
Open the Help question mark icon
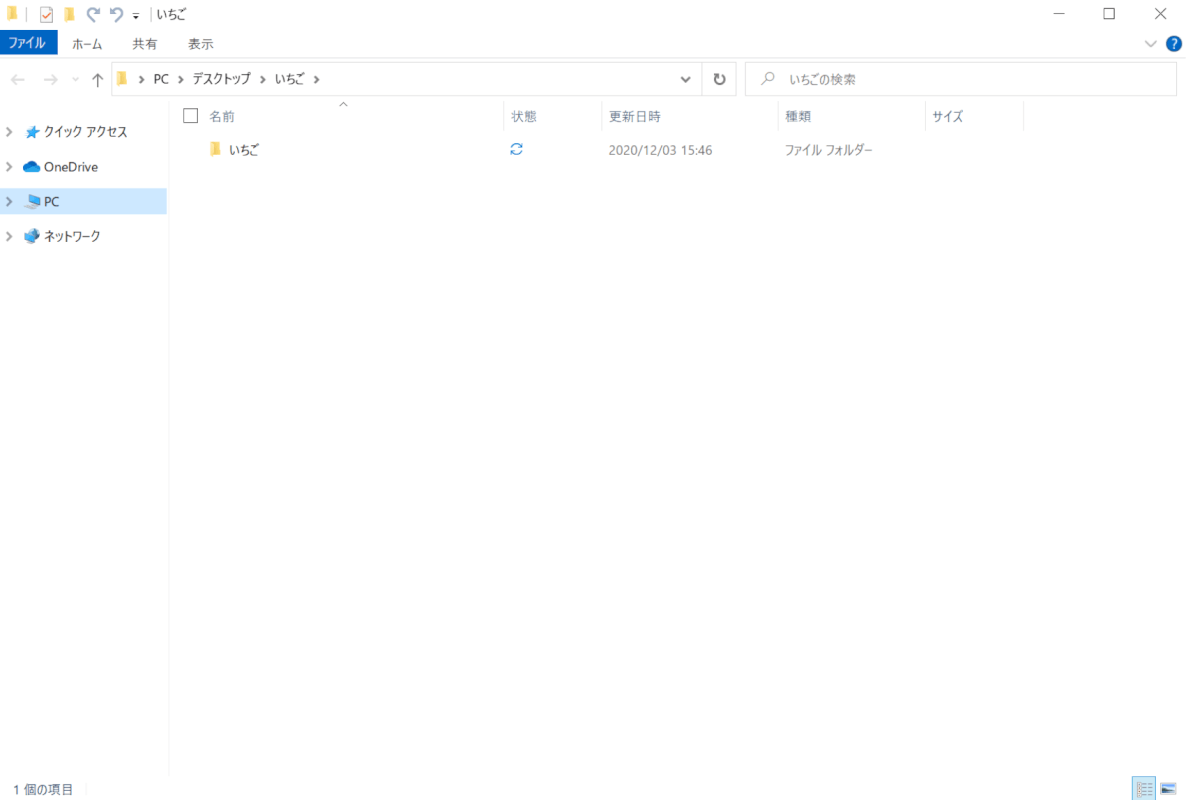point(1174,44)
